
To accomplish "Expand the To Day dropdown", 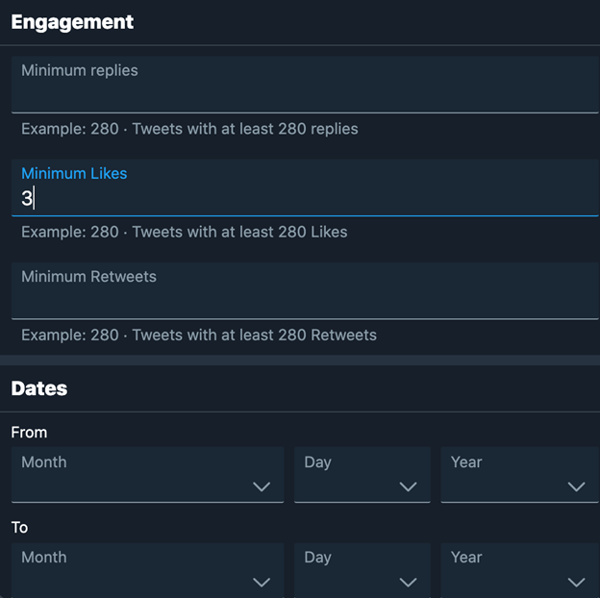I will [x=362, y=570].
